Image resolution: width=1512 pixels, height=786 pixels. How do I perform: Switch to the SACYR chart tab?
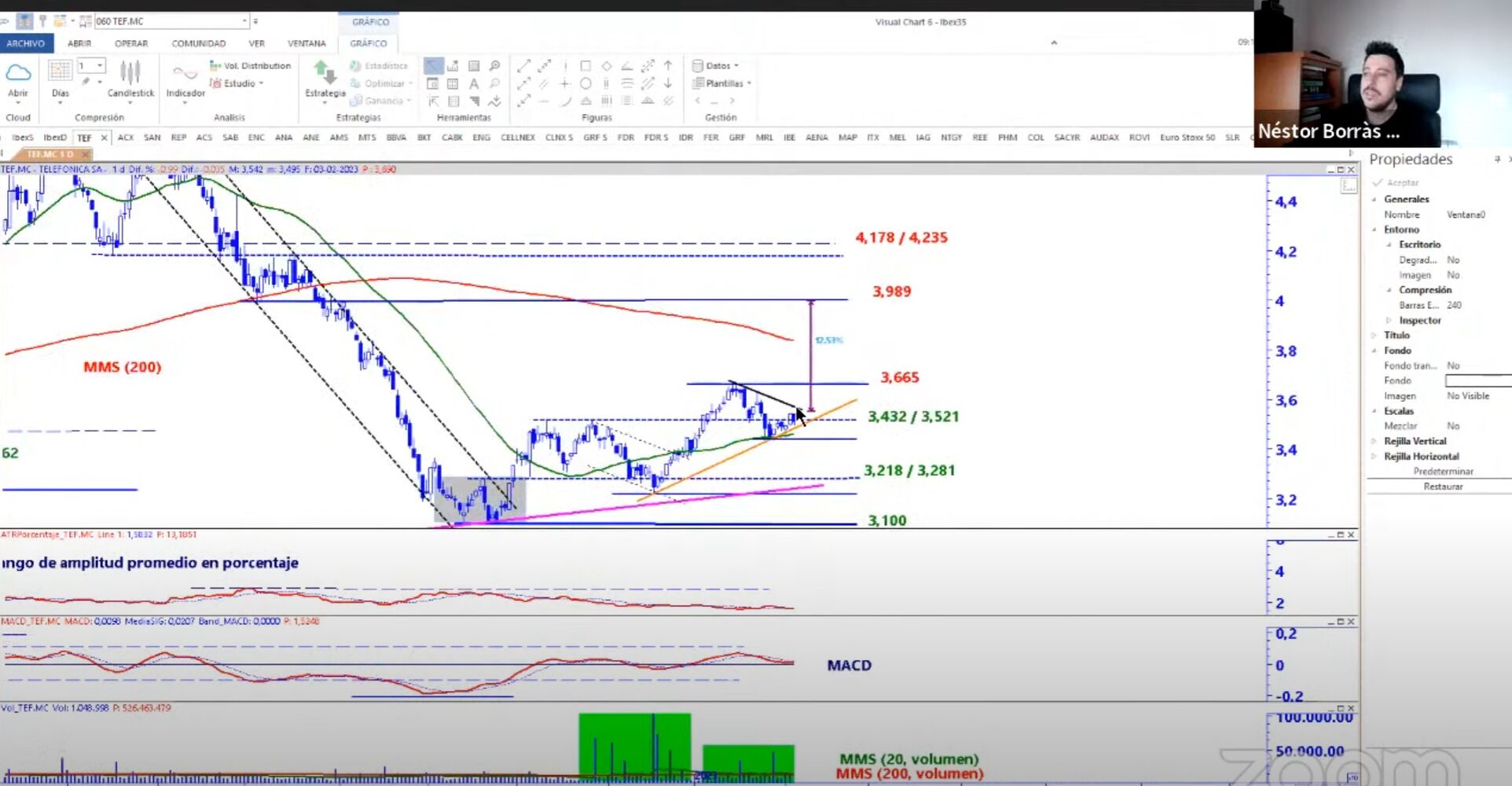coord(1066,138)
